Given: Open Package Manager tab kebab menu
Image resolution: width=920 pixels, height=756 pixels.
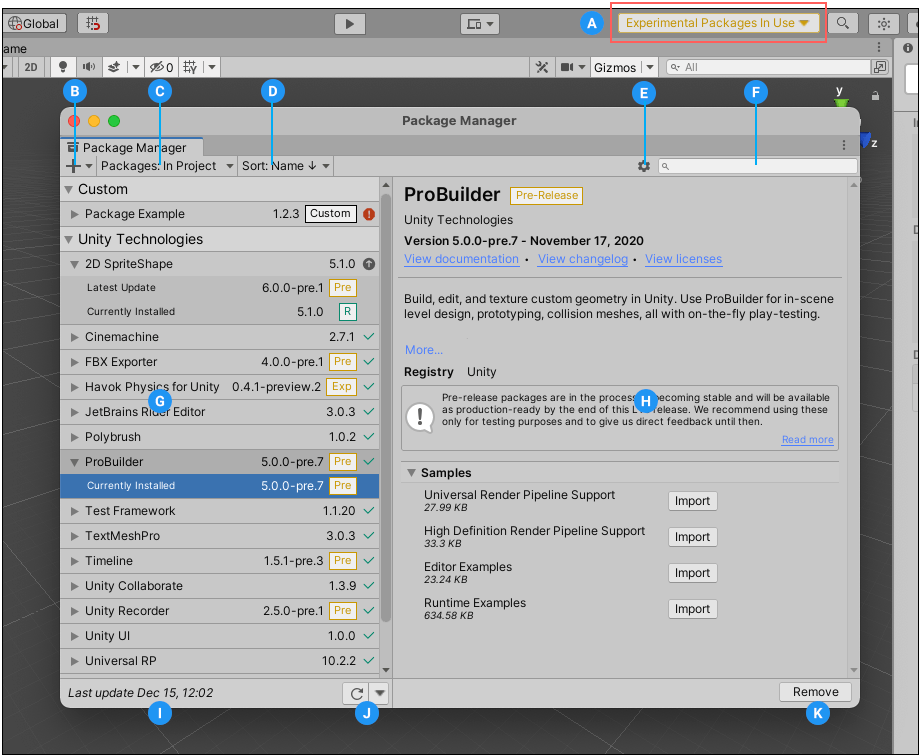Looking at the screenshot, I should 844,145.
